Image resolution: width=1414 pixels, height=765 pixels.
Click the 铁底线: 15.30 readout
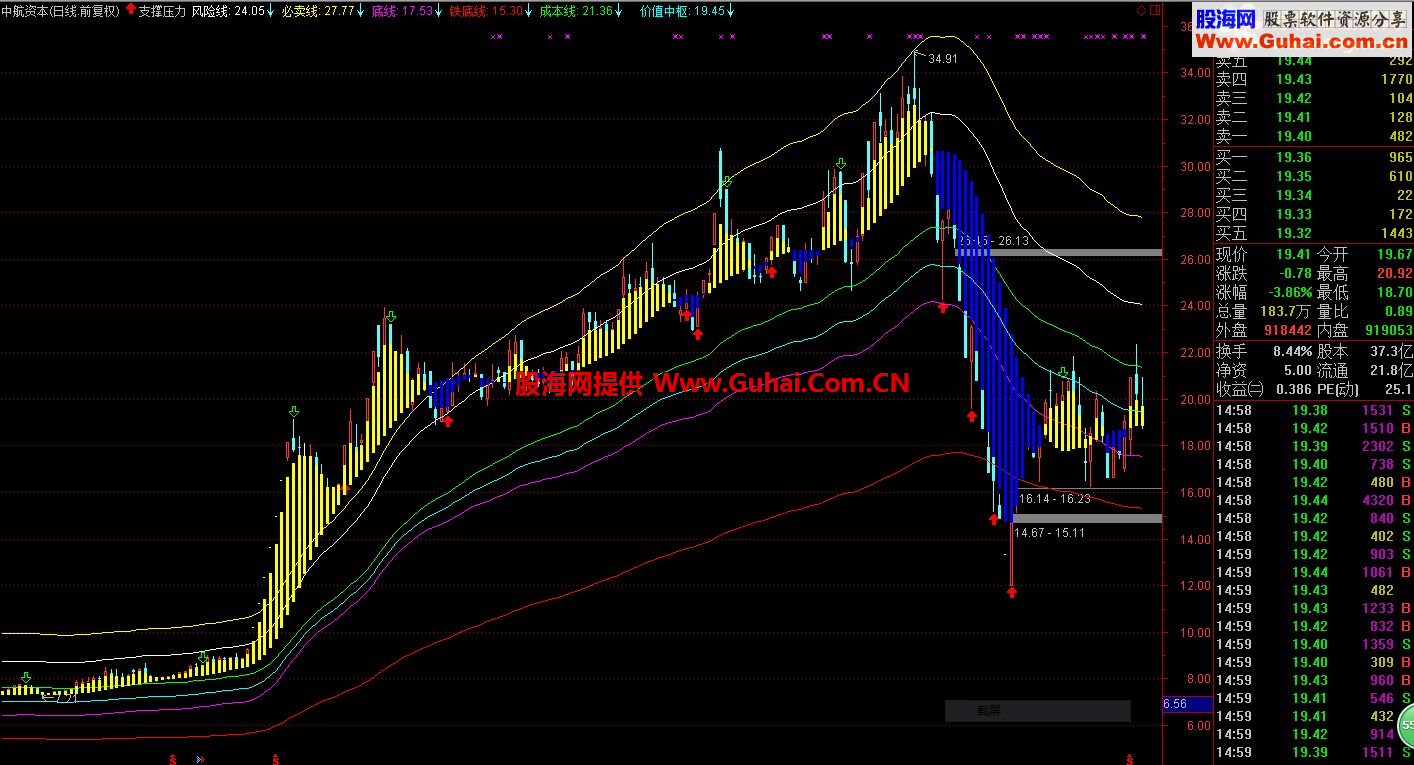[486, 11]
